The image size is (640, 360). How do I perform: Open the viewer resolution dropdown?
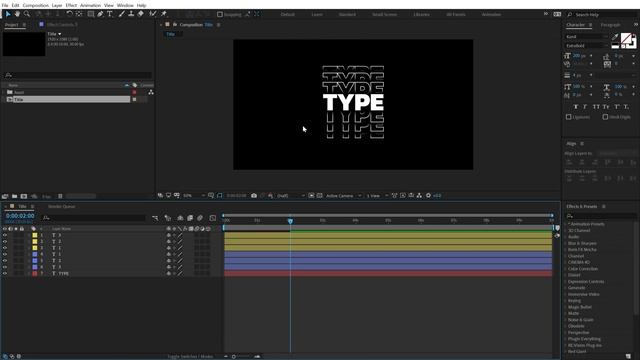[291, 196]
